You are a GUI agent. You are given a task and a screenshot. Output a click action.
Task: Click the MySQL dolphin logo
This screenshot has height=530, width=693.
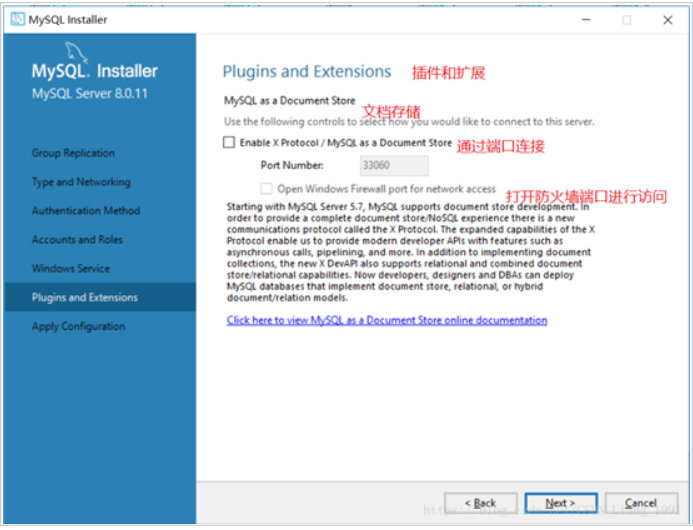click(x=76, y=53)
